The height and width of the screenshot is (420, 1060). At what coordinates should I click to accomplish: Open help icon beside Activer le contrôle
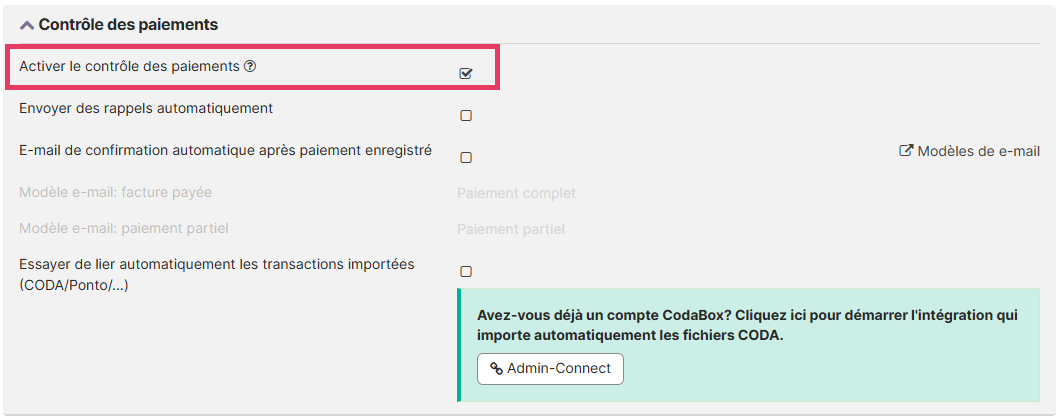point(250,67)
